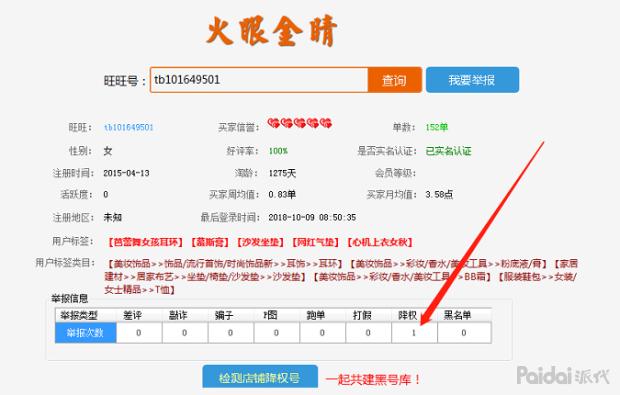Click the blue 我要举报 report button

pyautogui.click(x=472, y=80)
